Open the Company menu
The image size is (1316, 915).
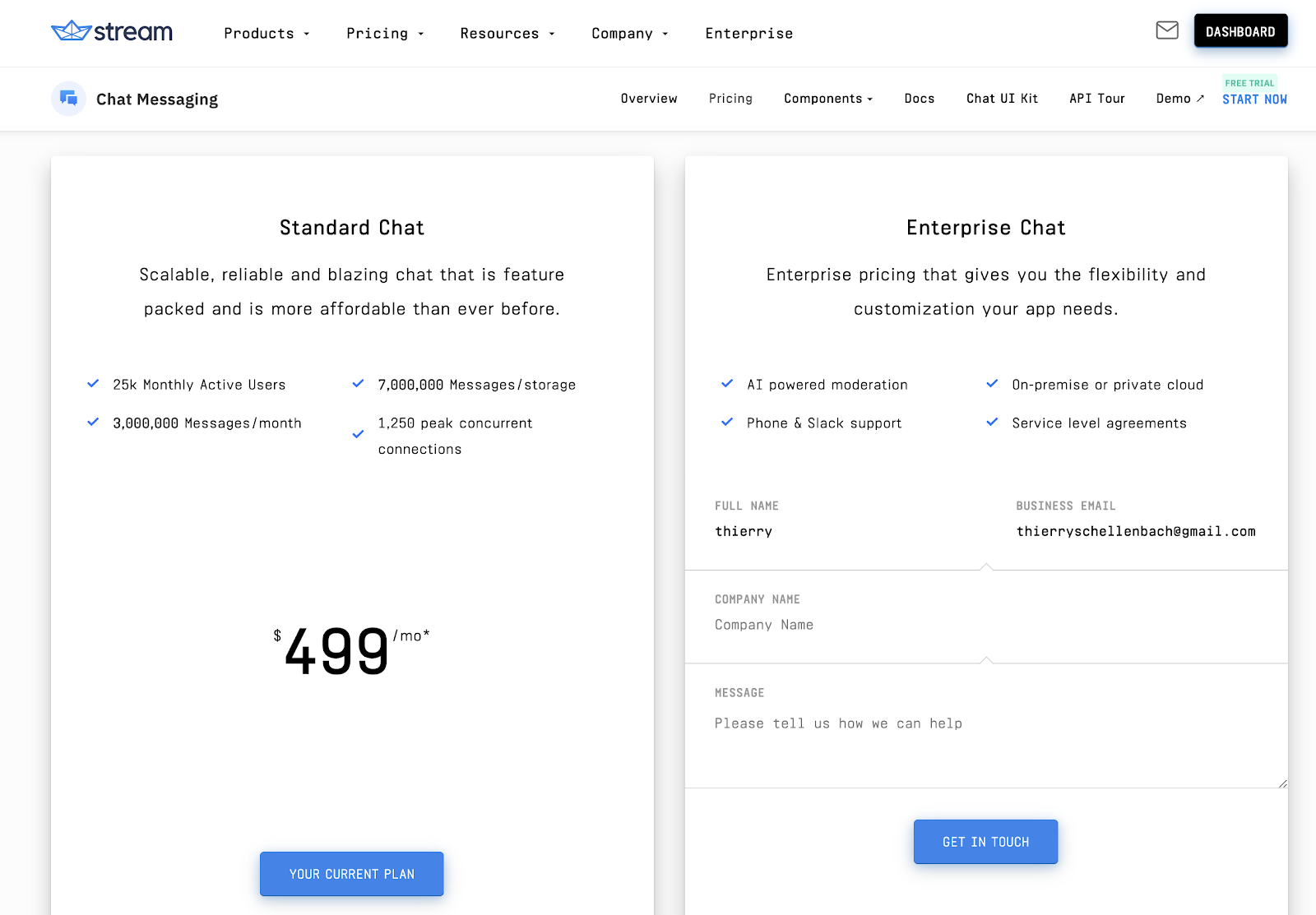point(628,33)
